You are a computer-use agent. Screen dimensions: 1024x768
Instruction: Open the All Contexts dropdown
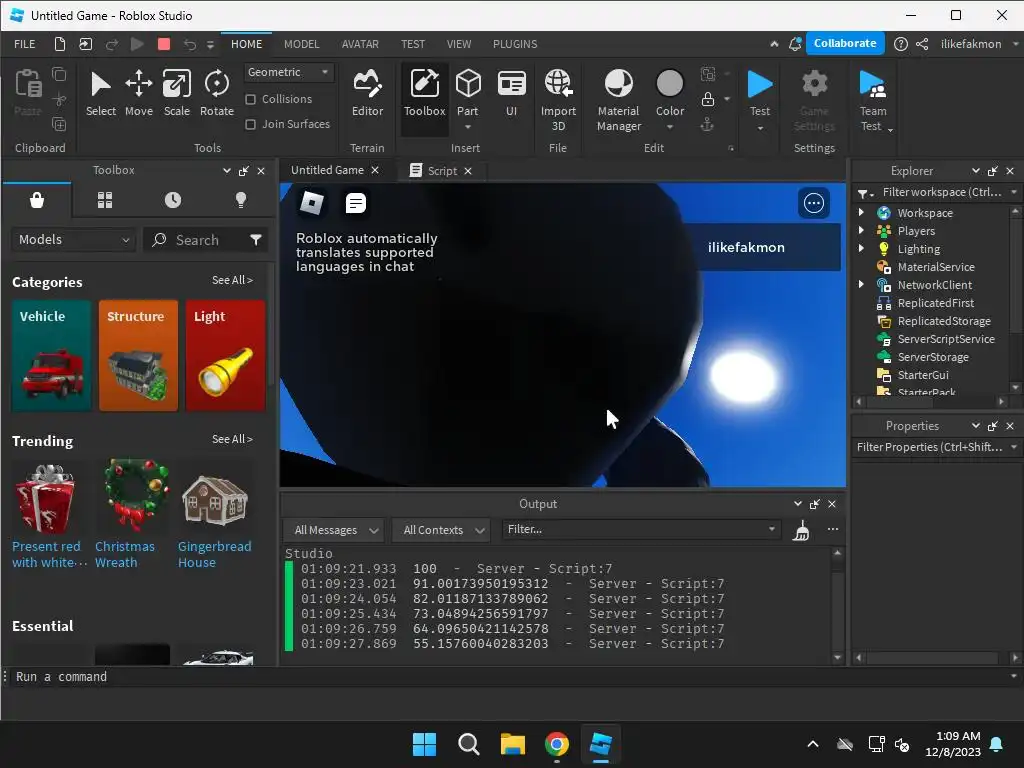pos(441,530)
